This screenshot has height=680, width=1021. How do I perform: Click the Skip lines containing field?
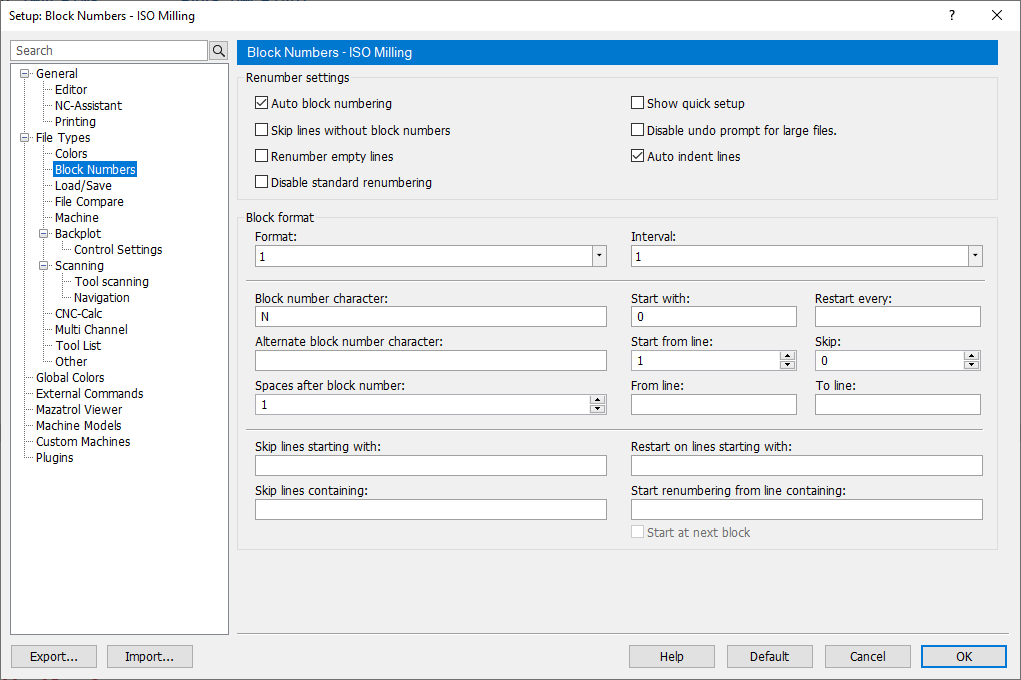pyautogui.click(x=430, y=509)
